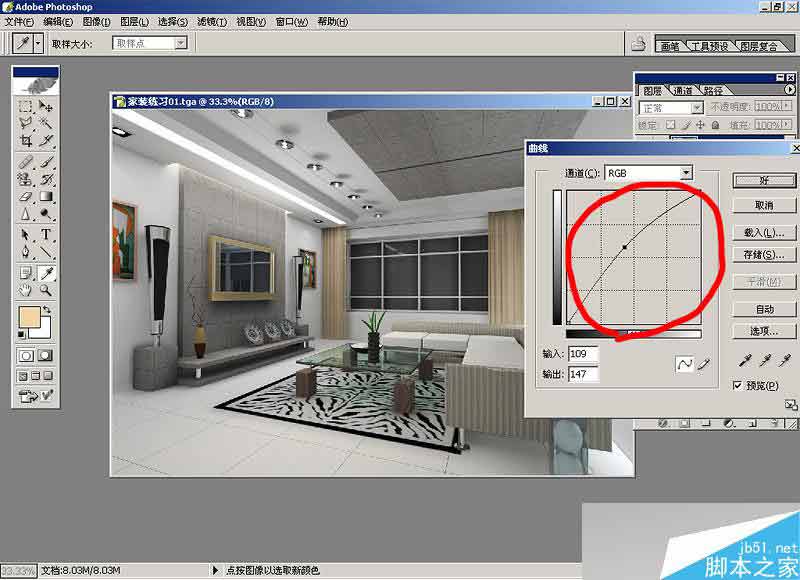Image resolution: width=800 pixels, height=580 pixels.
Task: Select the Dodge tool
Action: 46,213
